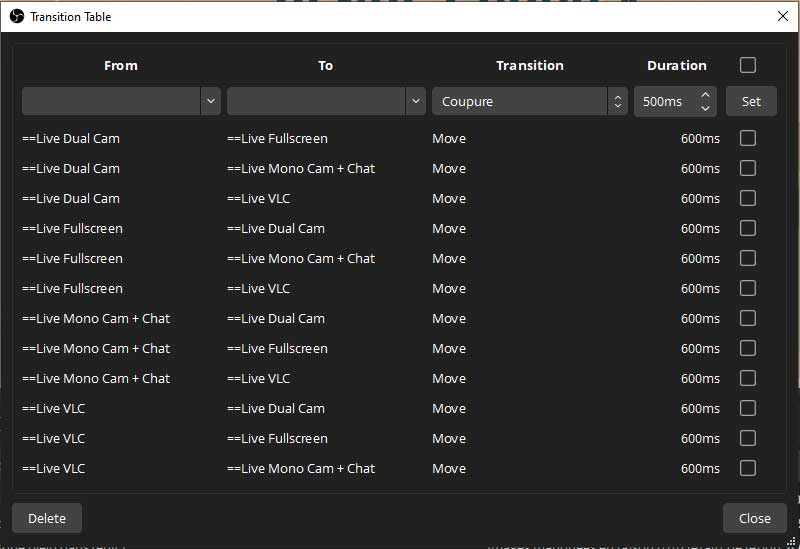Increase the 500ms duration with up arrow
The image size is (800, 549).
706,95
